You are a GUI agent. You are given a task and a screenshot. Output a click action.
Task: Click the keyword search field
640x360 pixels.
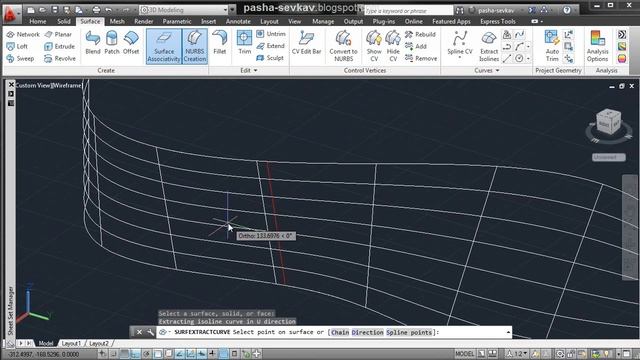[x=409, y=10]
